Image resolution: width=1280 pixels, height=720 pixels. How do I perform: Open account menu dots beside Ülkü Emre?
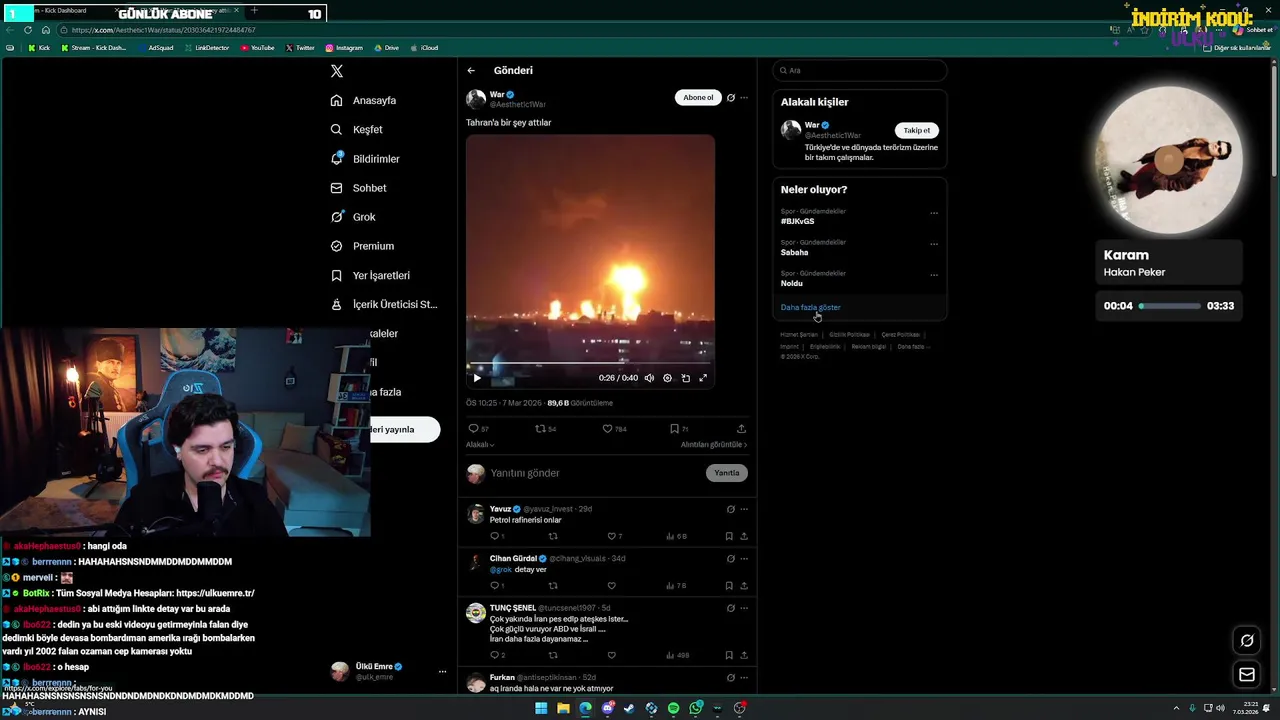tap(442, 672)
